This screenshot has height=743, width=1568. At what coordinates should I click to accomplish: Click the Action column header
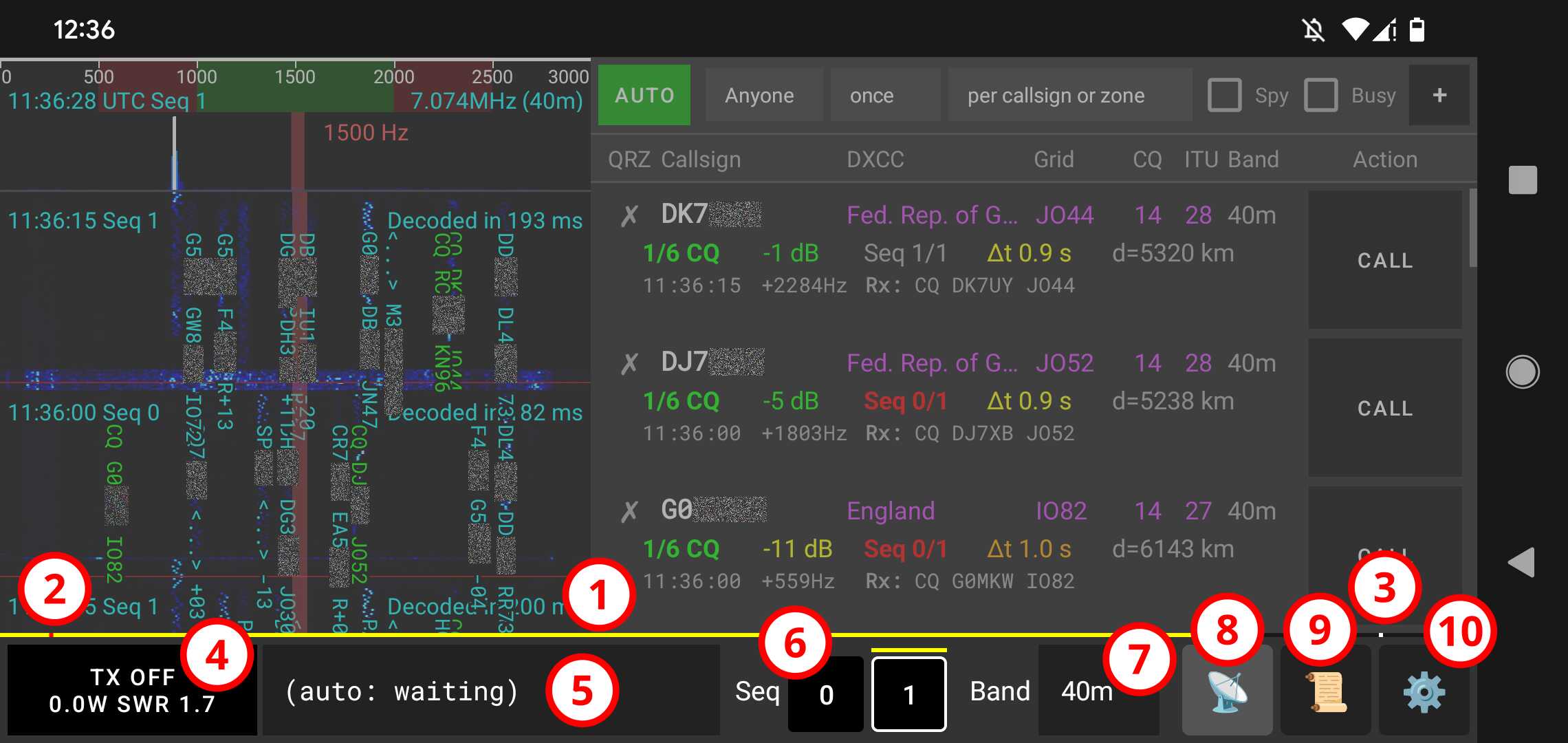tap(1385, 159)
